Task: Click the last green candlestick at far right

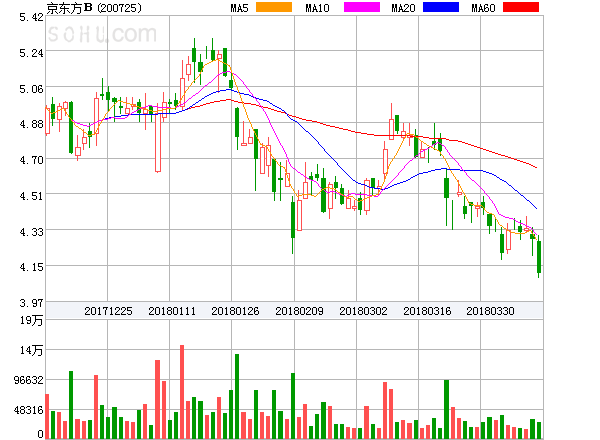Action: coord(539,256)
